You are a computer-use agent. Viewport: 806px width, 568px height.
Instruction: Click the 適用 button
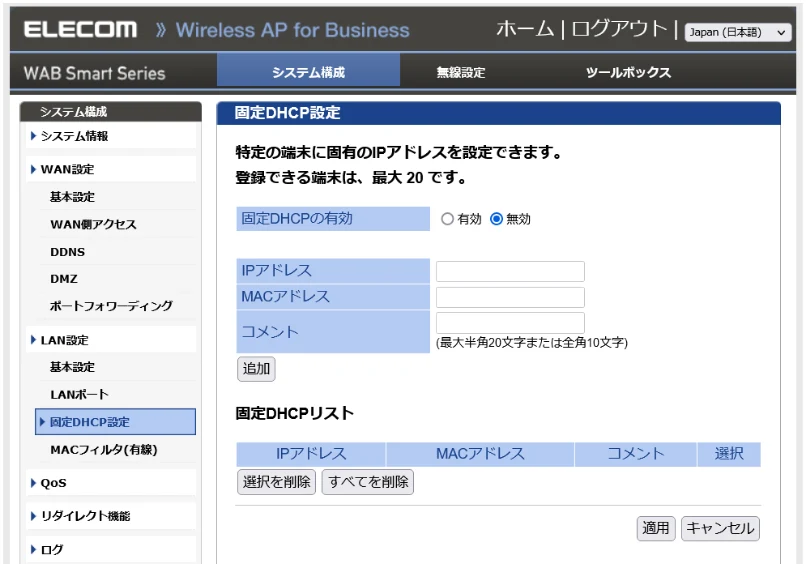click(x=655, y=528)
